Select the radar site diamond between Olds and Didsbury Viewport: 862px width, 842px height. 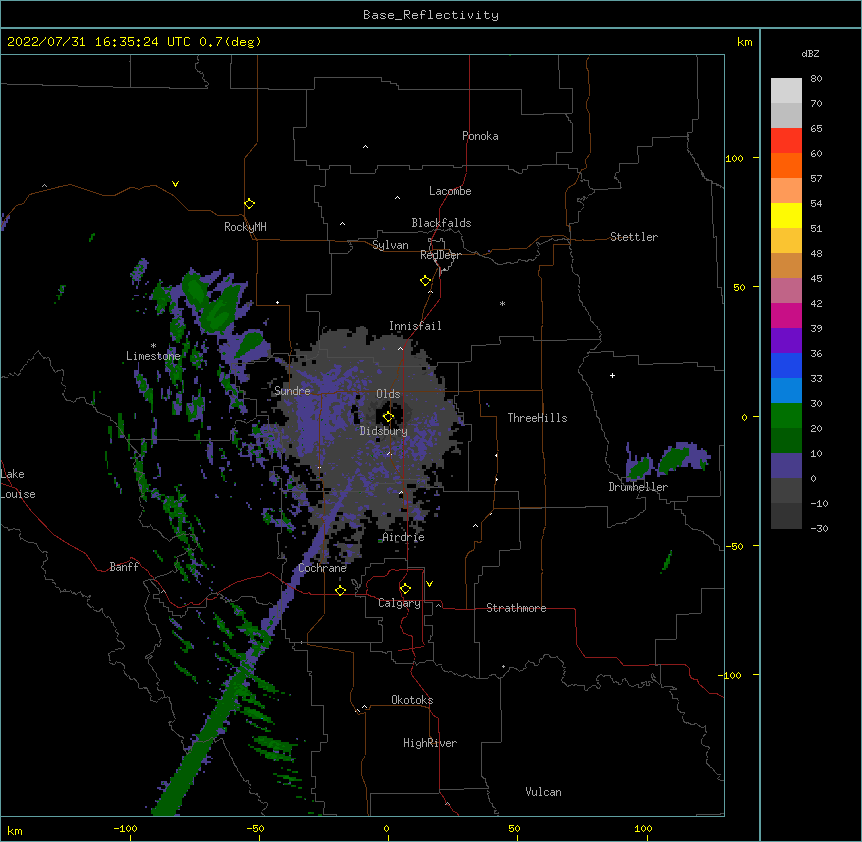tap(388, 417)
